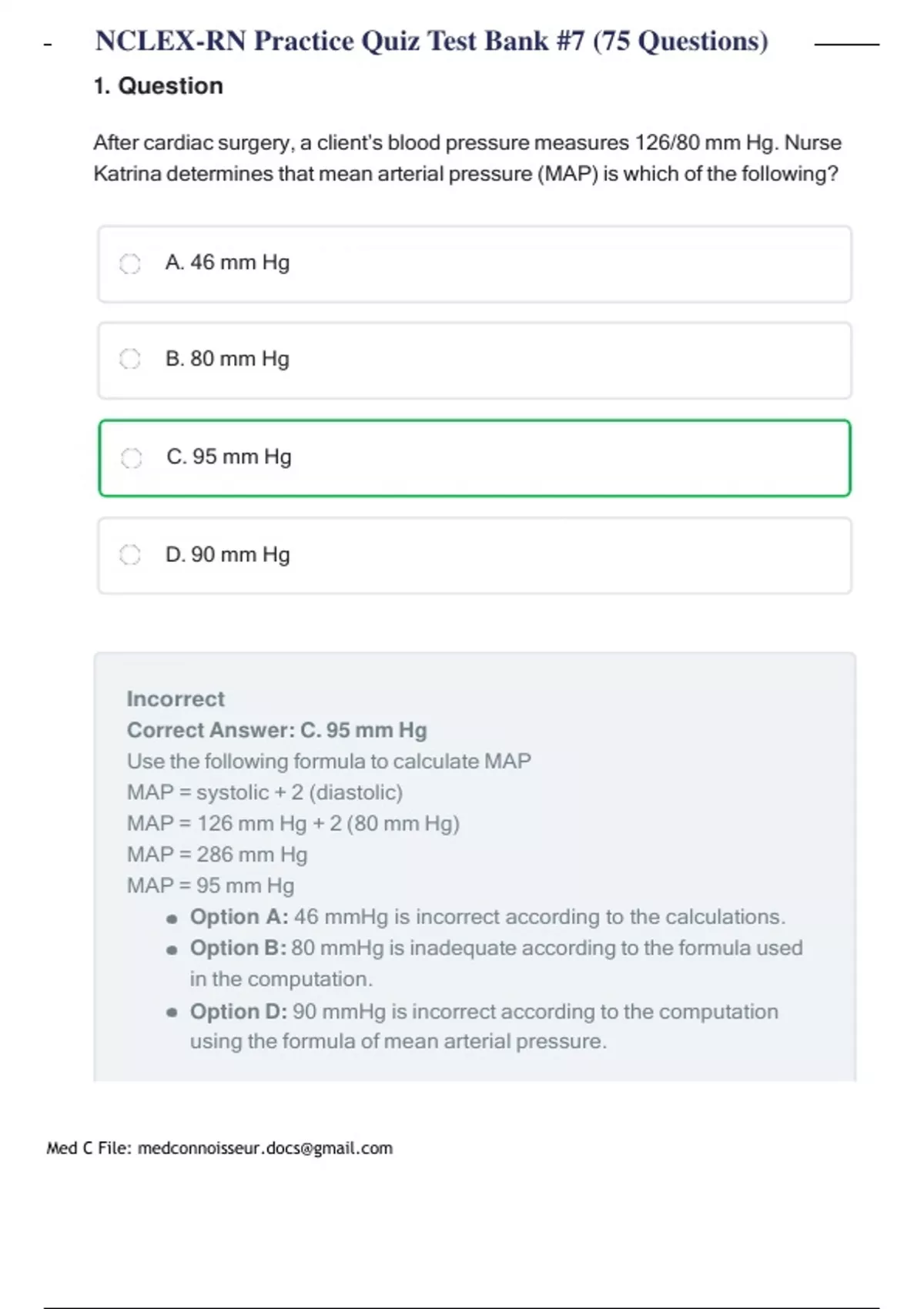
Task: Click the 'MAP = 286 mm Hg' line
Action: pyautogui.click(x=217, y=855)
